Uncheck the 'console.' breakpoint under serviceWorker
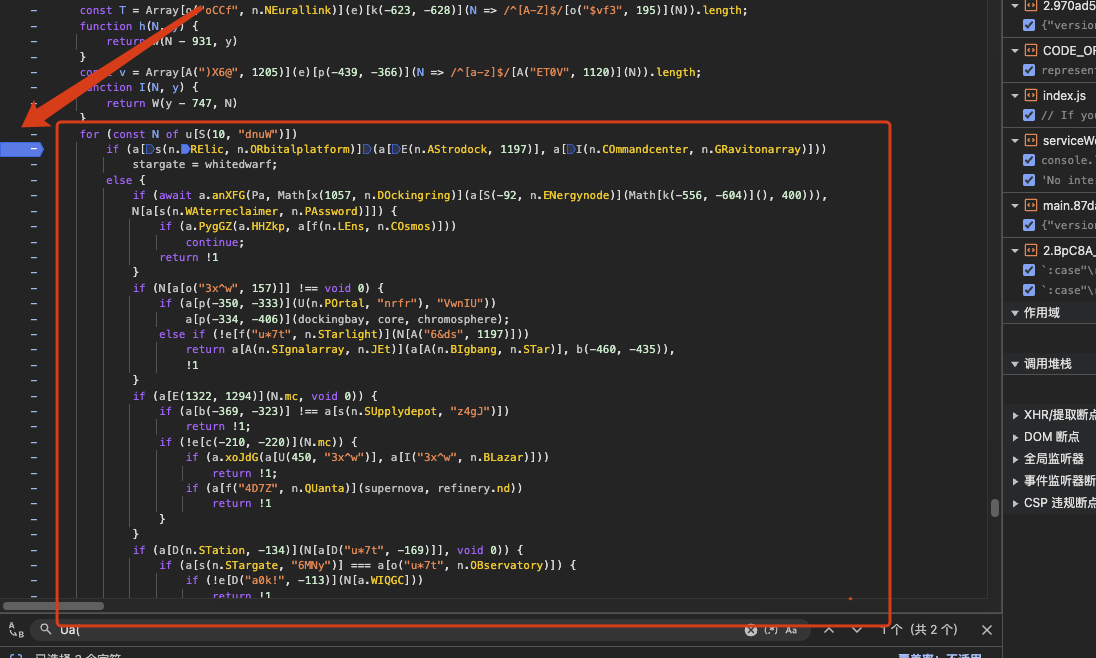 (x=1029, y=160)
